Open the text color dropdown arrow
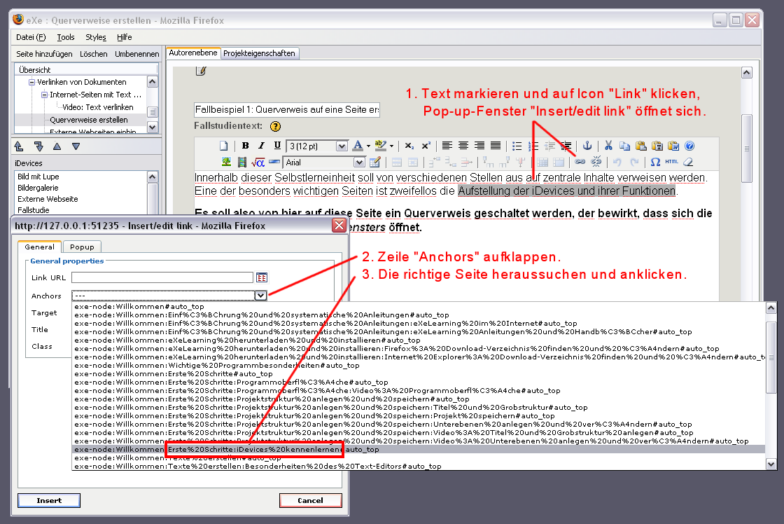This screenshot has width=784, height=524. [368, 146]
